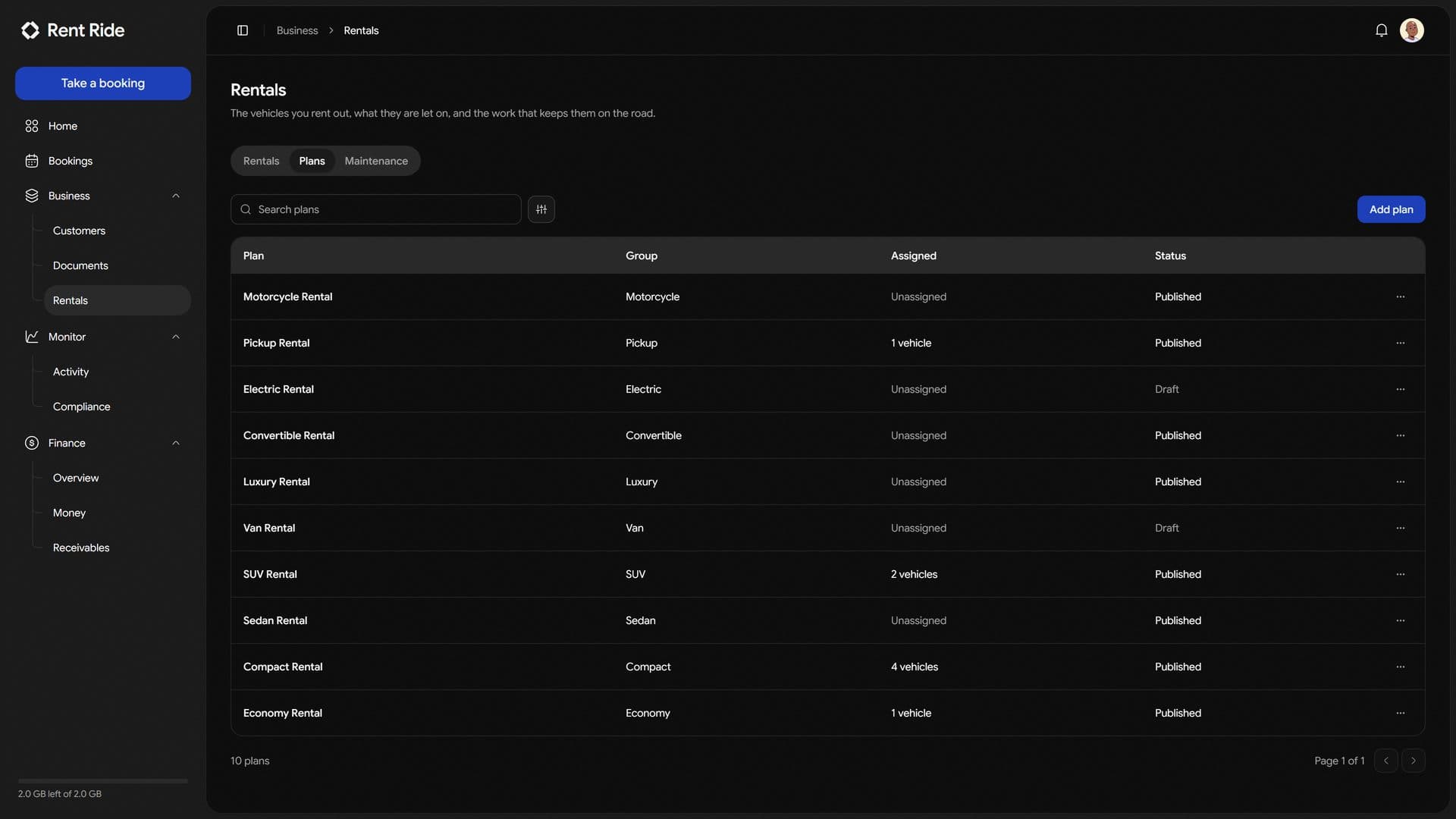
Task: Collapse the Finance sidebar section
Action: [x=176, y=443]
